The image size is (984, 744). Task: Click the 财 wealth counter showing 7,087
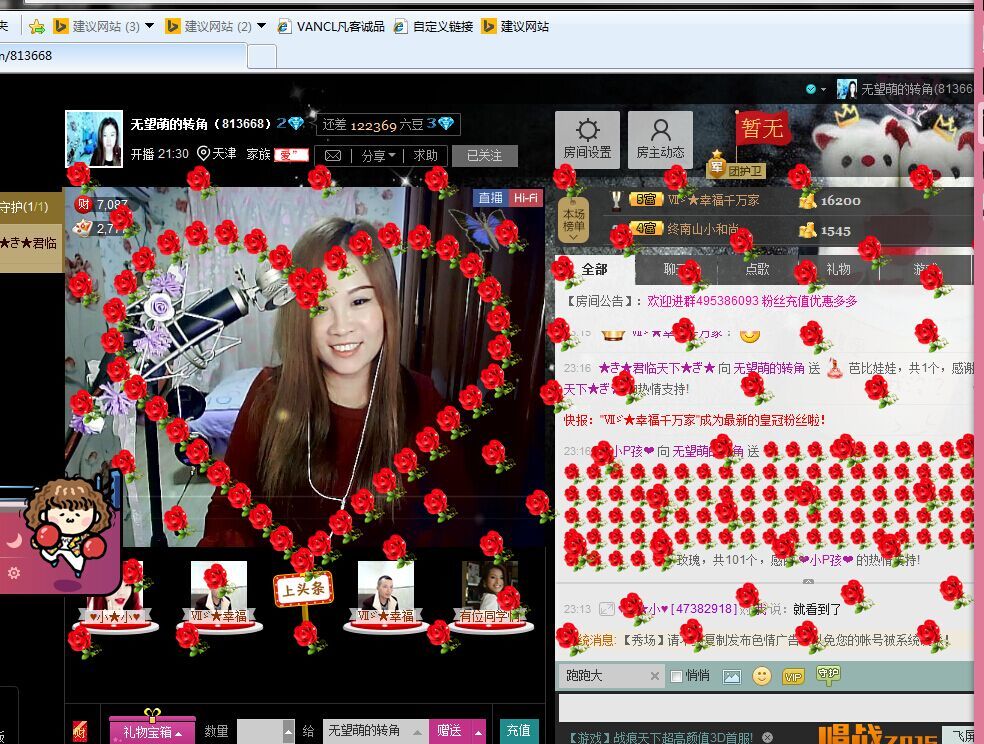101,205
